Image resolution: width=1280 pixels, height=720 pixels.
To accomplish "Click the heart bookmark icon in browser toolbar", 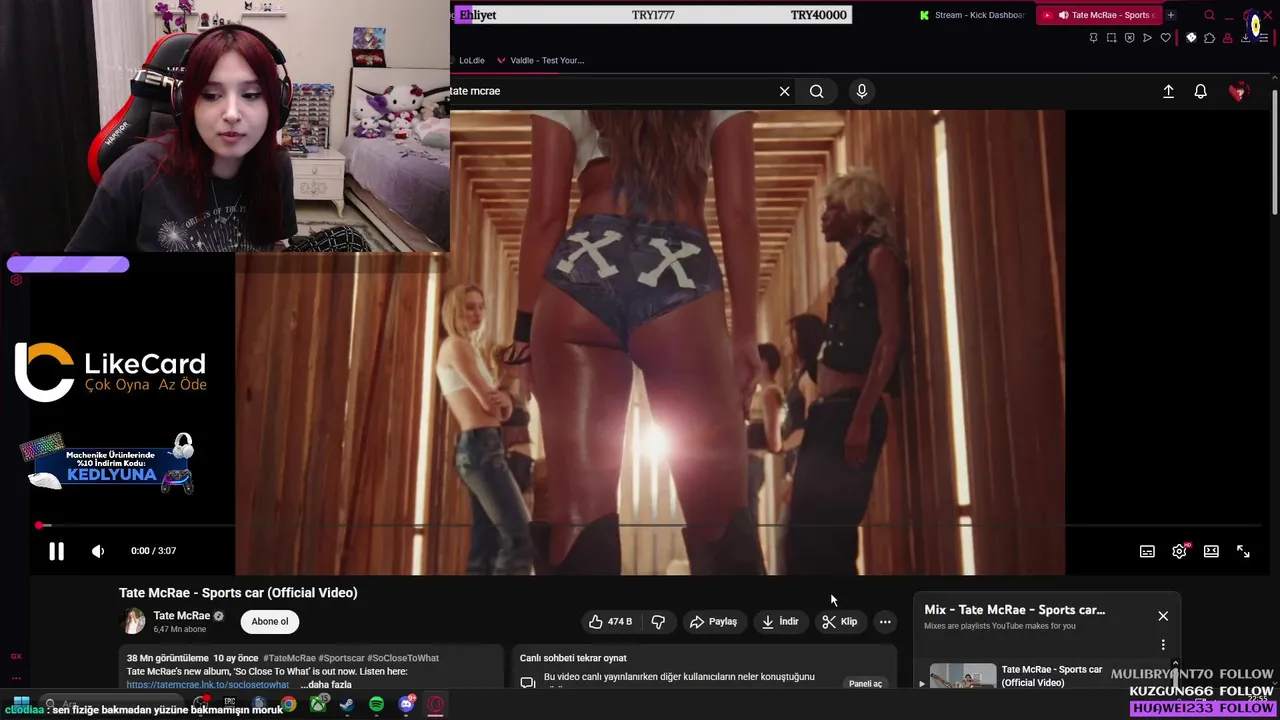I will pos(1165,38).
